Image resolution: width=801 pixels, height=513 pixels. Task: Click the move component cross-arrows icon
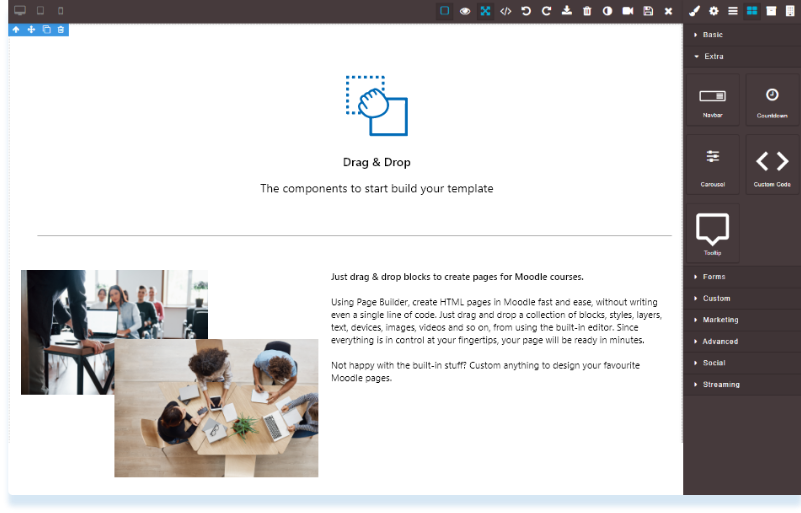[31, 30]
